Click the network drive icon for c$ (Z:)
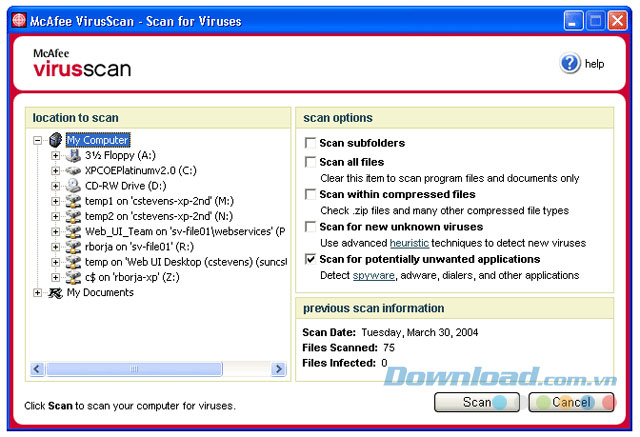Viewport: 640px width, 437px height. click(73, 277)
